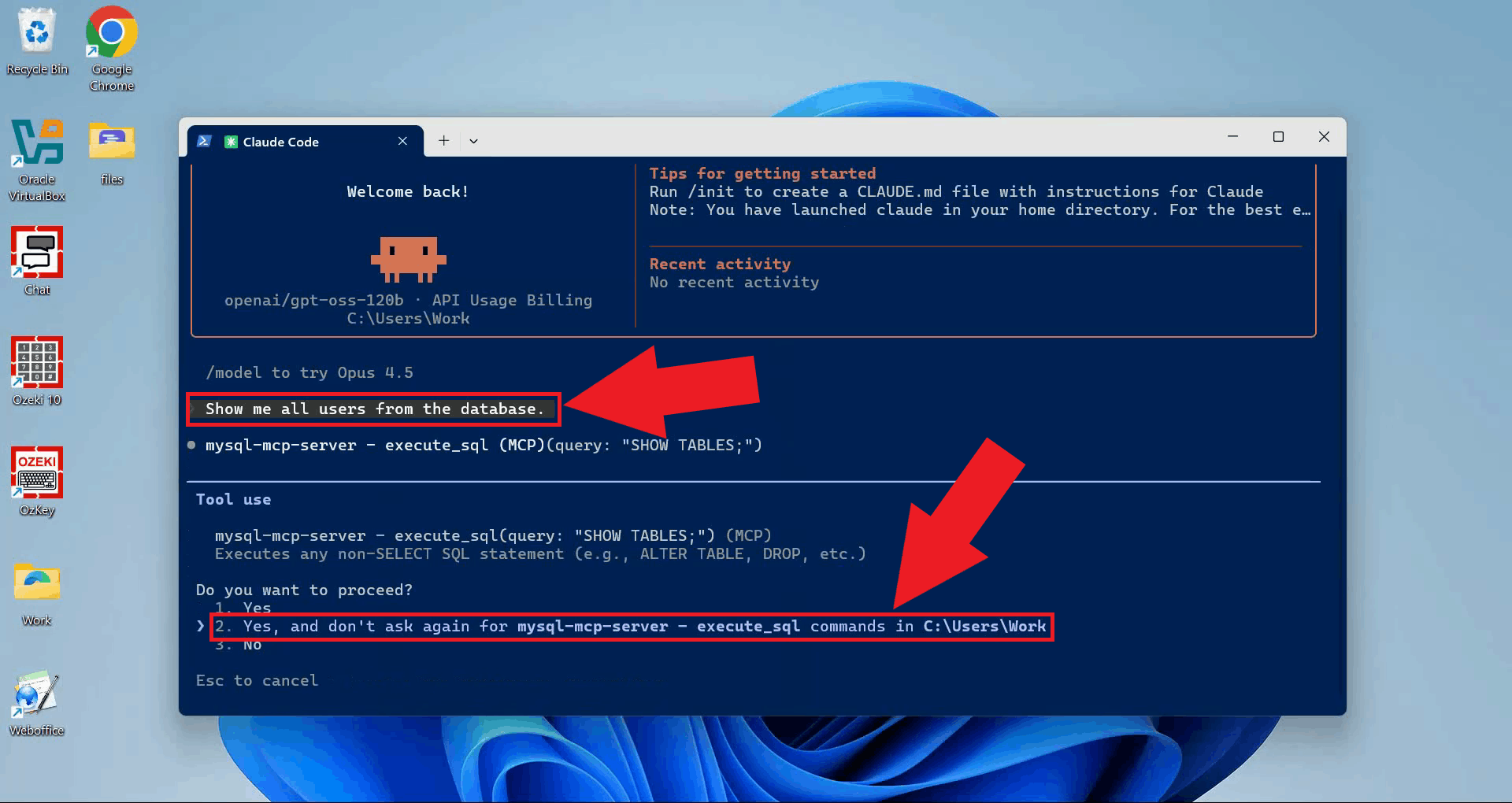Click the 'Run /init to create a CLAUDE.md' tip
This screenshot has width=1512, height=803.
956,191
